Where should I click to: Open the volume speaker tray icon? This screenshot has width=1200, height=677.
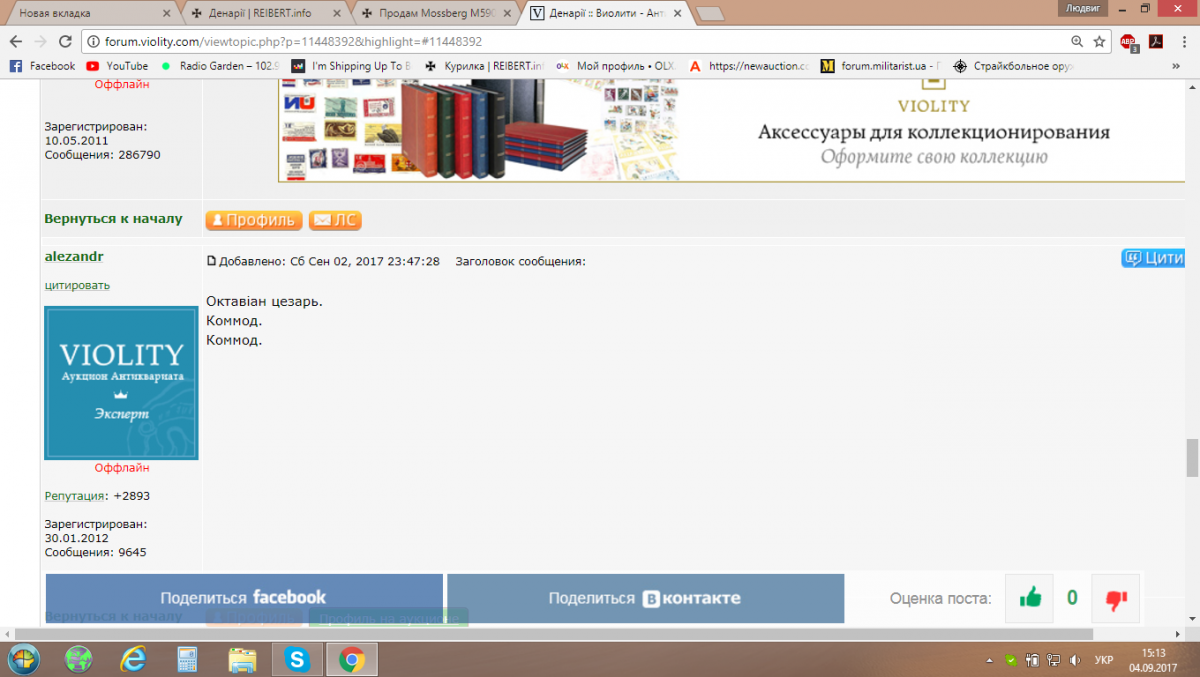1075,660
